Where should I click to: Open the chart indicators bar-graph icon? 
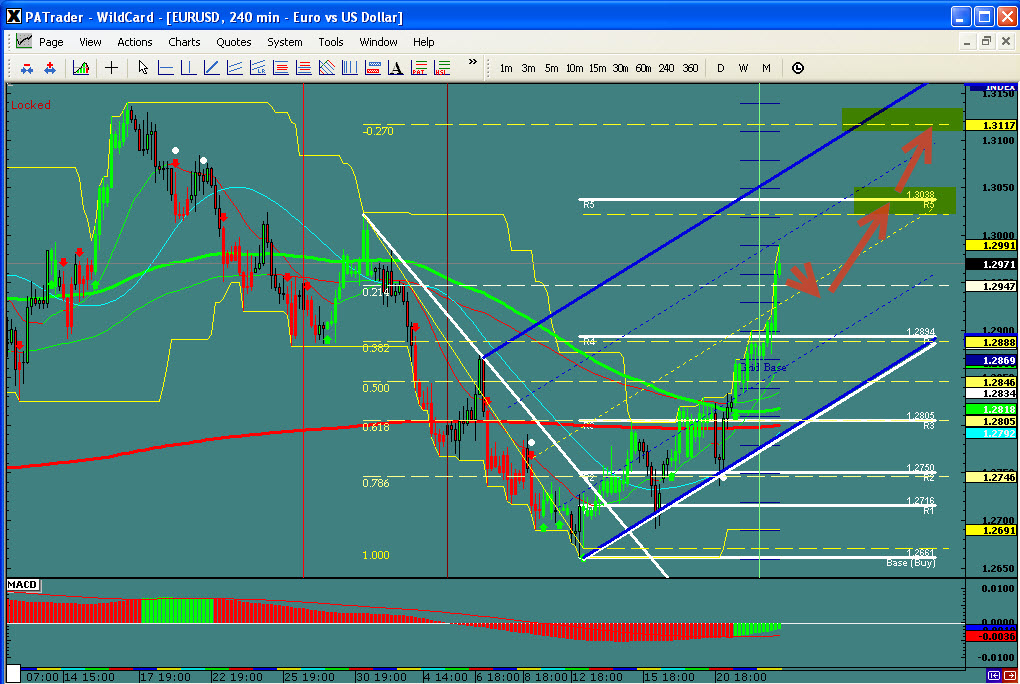tap(81, 68)
